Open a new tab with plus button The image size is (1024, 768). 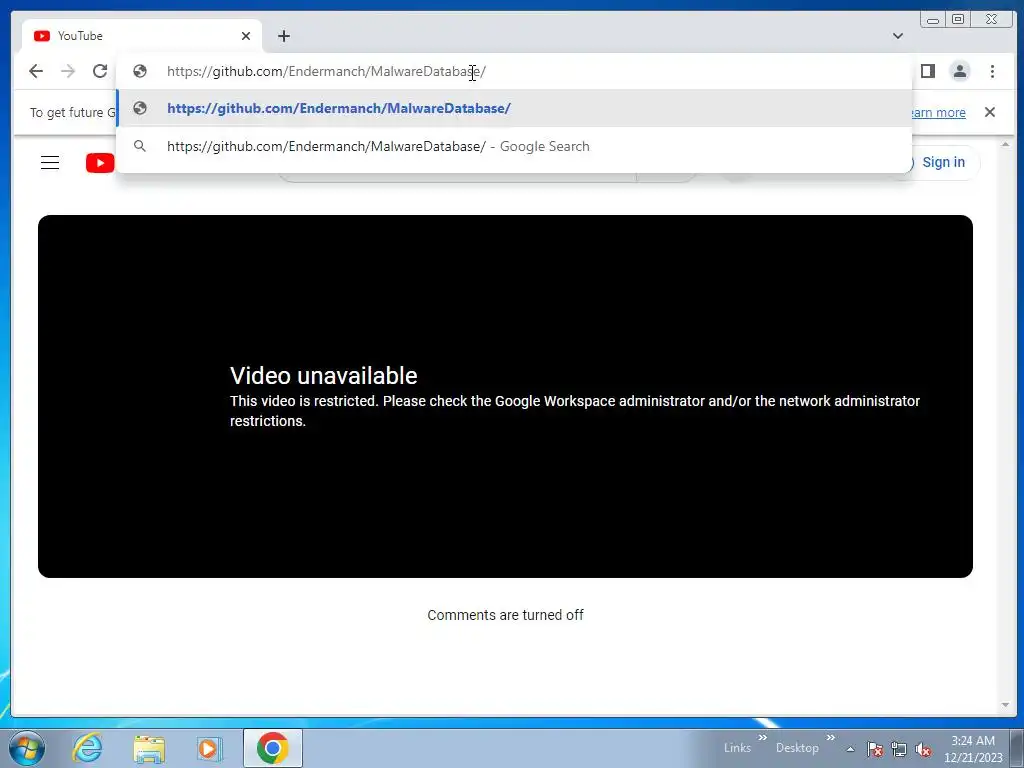click(283, 36)
